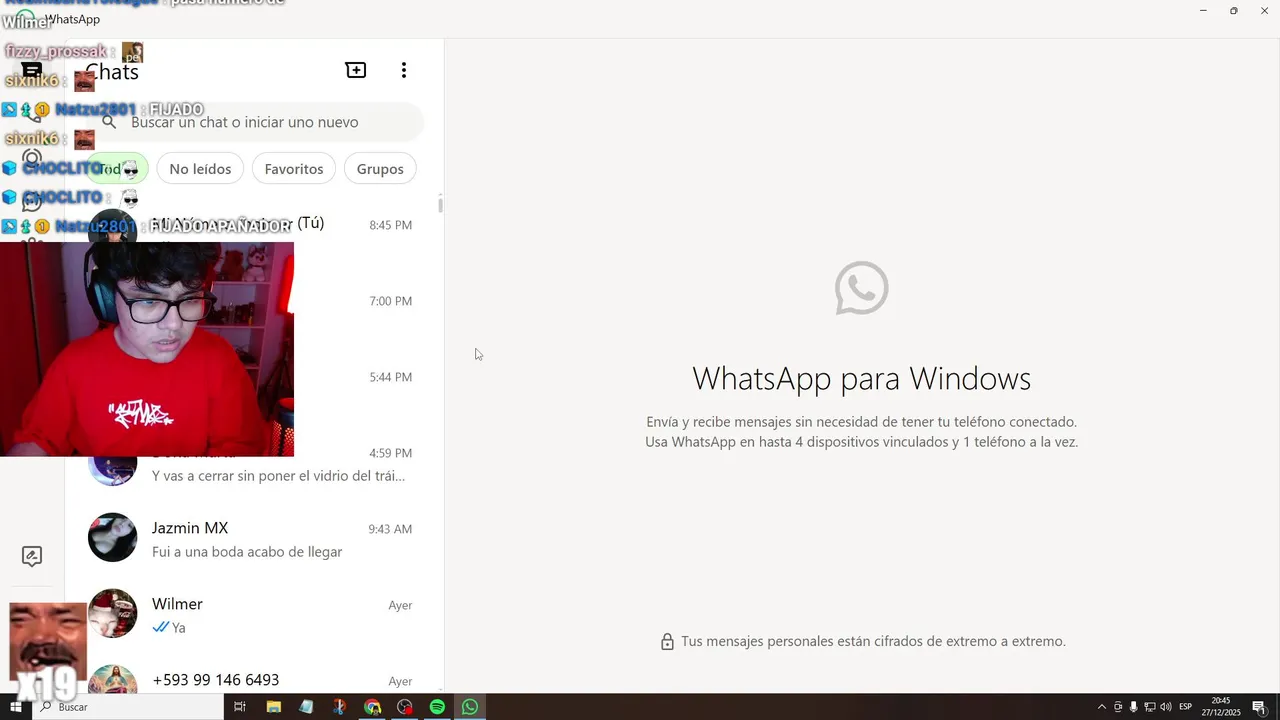1280x720 pixels.
Task: Open Google Chrome from the taskbar
Action: pos(372,707)
